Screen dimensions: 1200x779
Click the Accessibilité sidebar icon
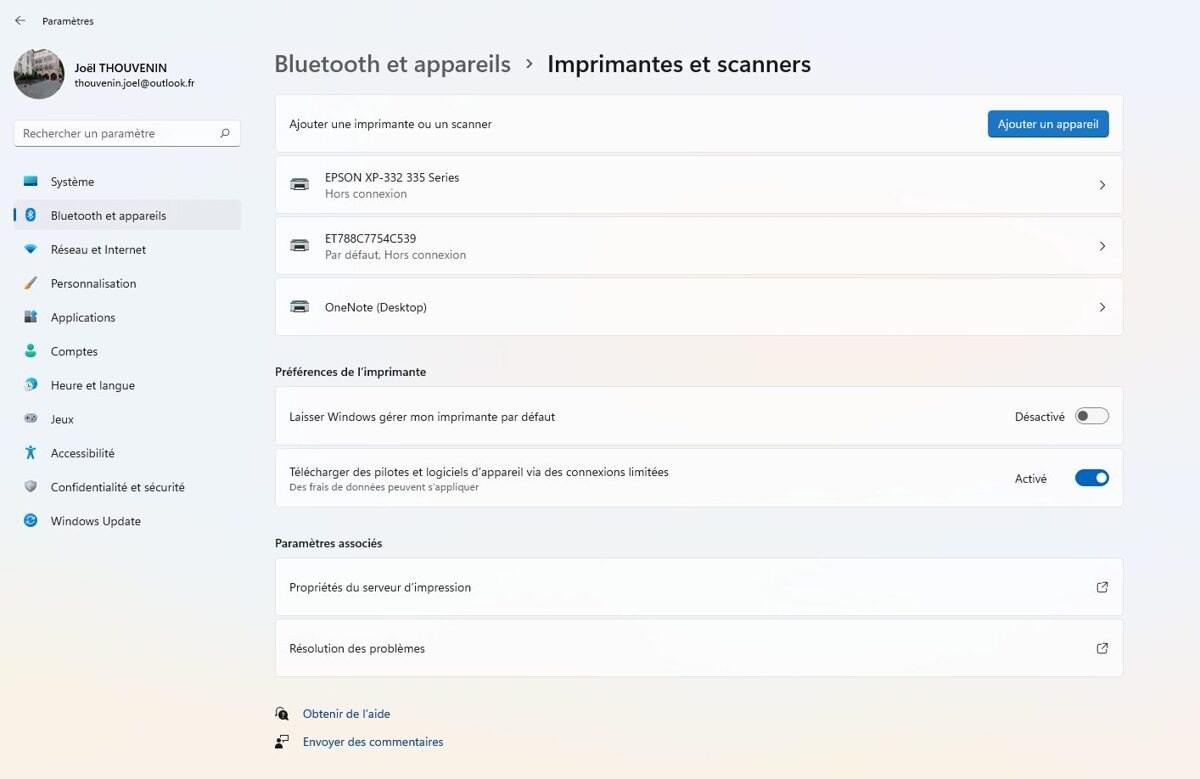coord(30,453)
